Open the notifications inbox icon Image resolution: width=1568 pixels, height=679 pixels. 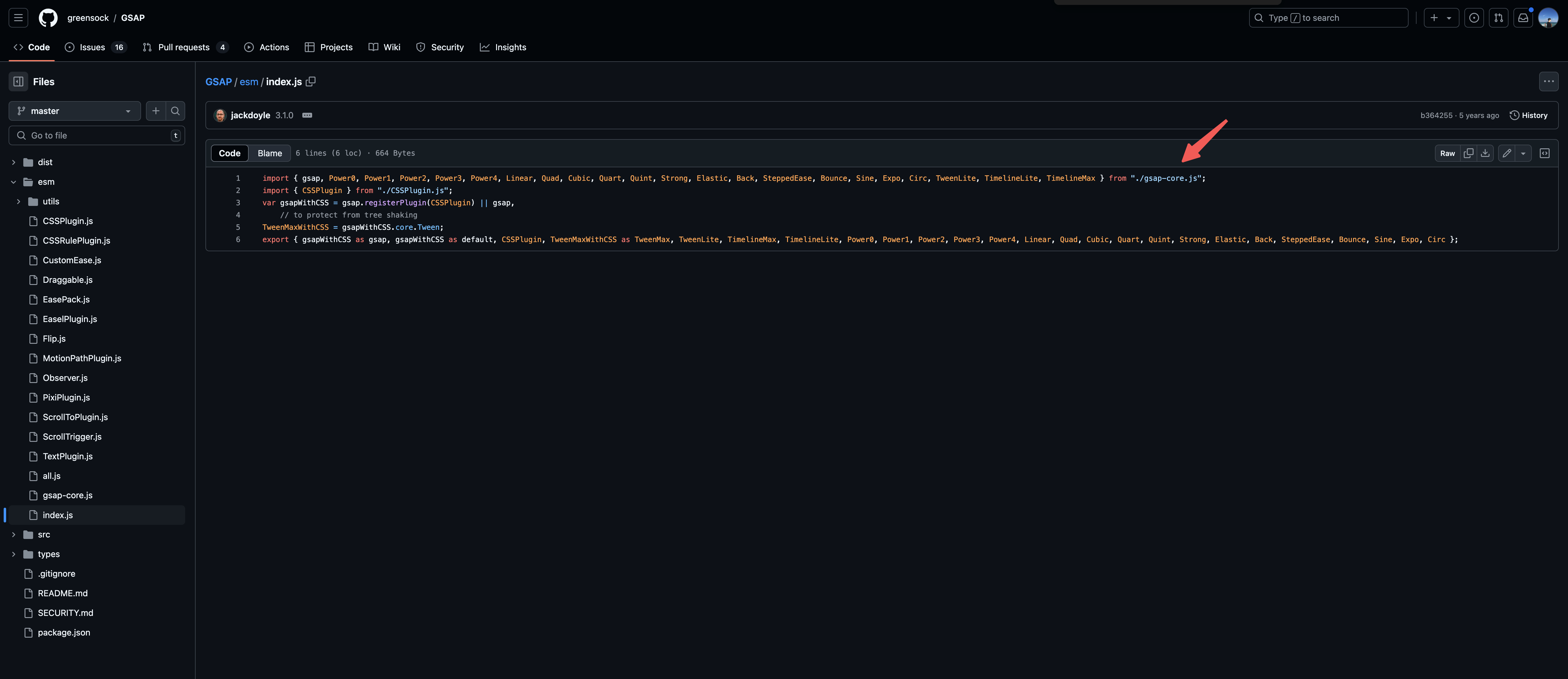pos(1523,18)
